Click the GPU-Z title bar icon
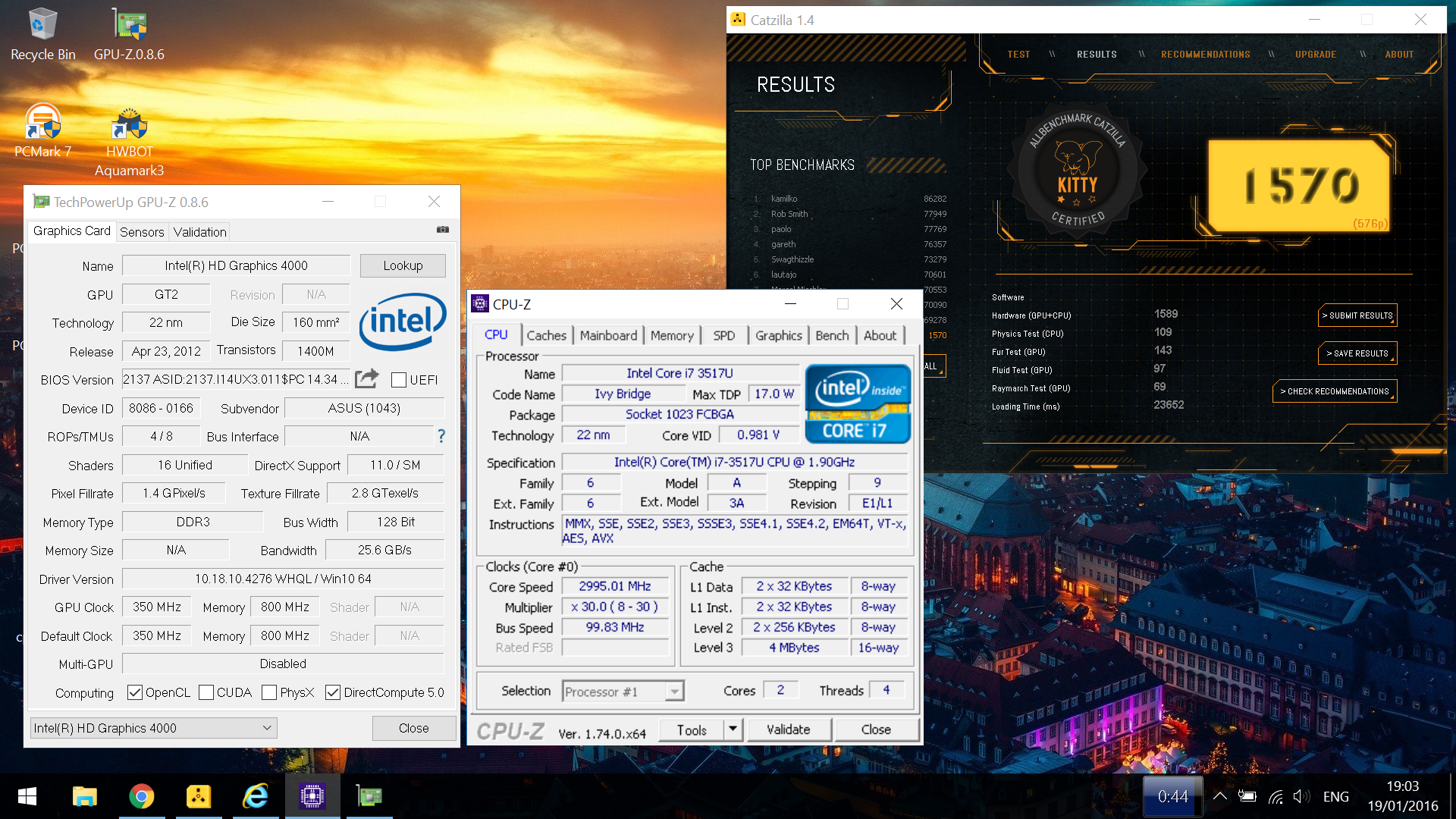The width and height of the screenshot is (1456, 819). 41,202
